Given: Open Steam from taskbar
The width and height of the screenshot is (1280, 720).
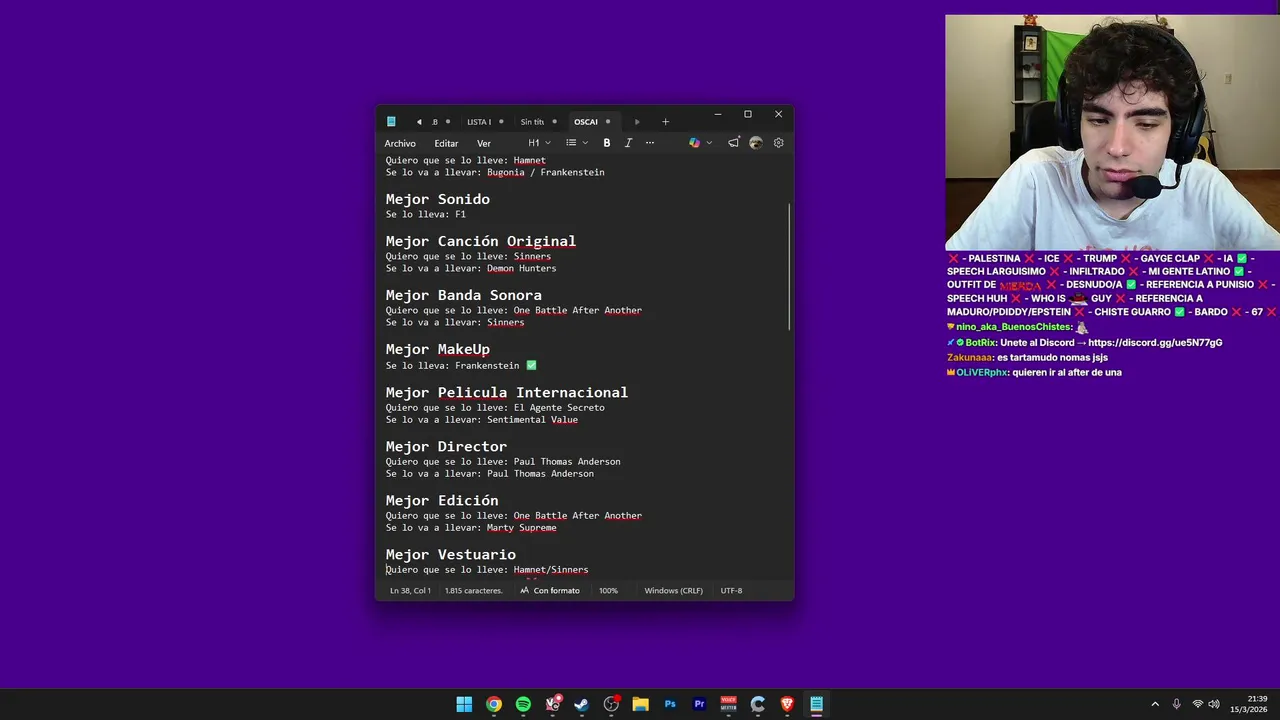Looking at the screenshot, I should [582, 704].
